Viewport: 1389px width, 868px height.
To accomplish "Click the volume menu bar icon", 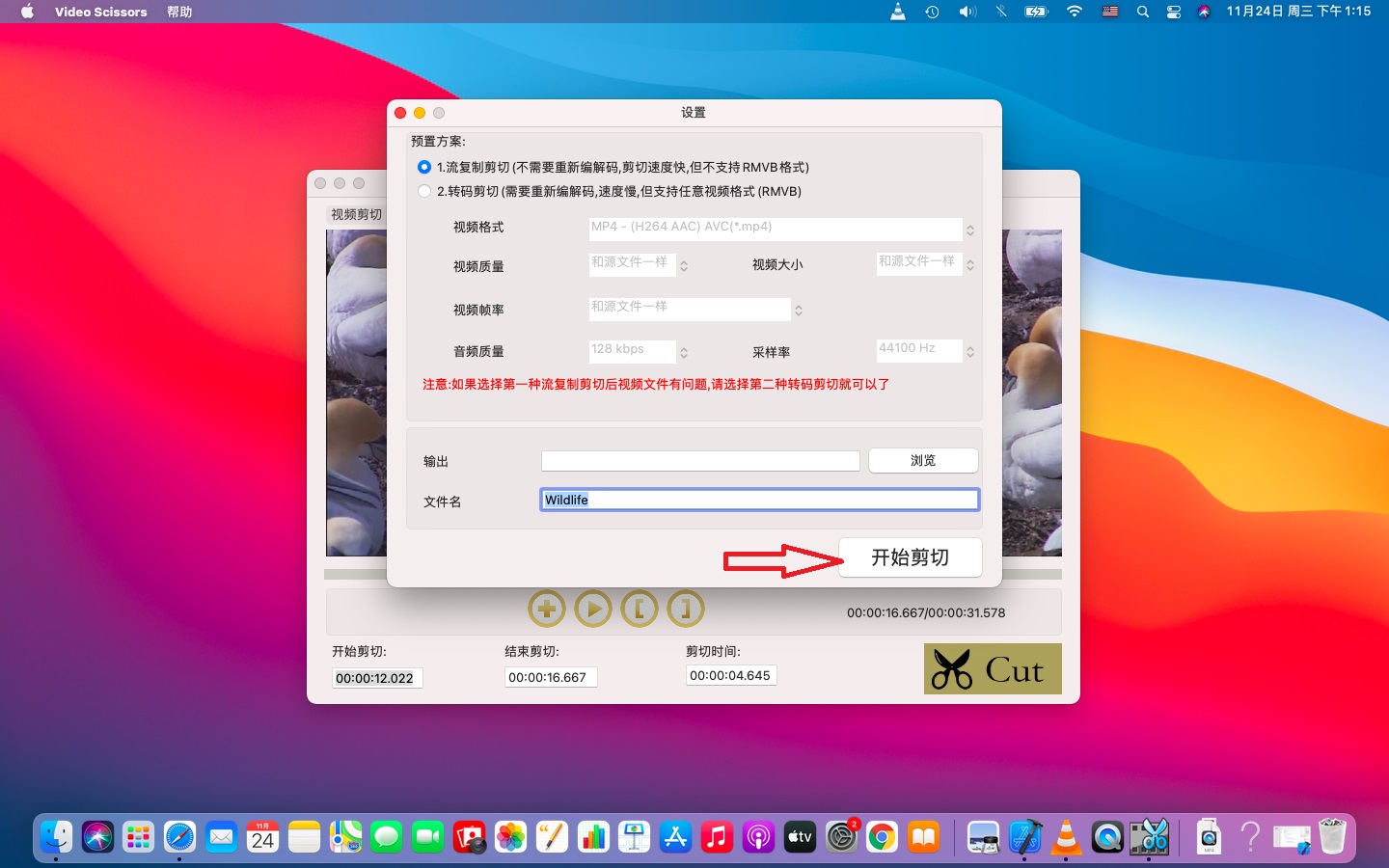I will 967,12.
